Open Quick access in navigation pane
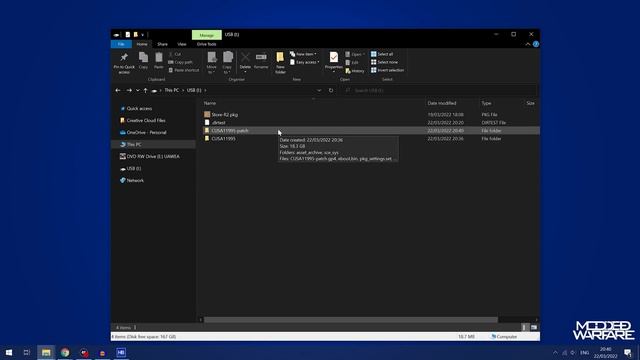 (x=139, y=109)
